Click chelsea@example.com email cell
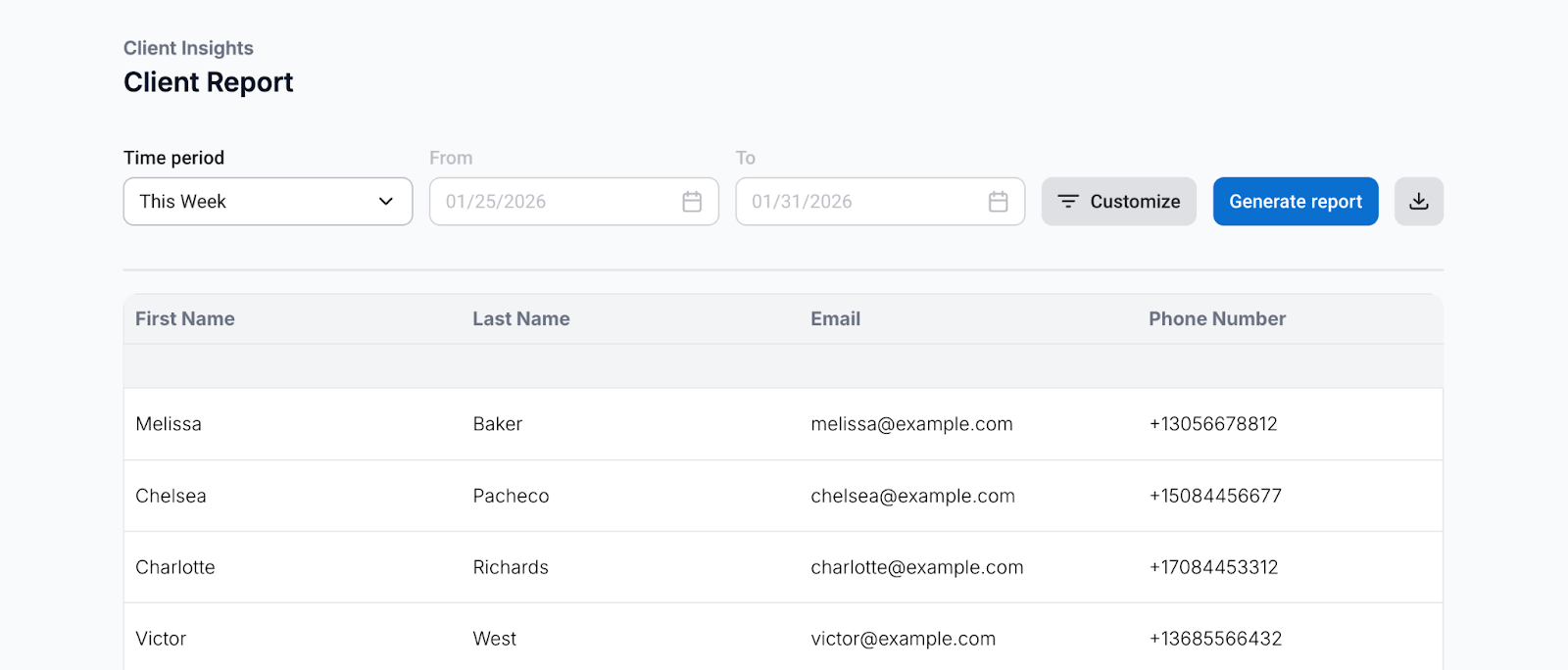Viewport: 1568px width, 670px height. [x=912, y=497]
